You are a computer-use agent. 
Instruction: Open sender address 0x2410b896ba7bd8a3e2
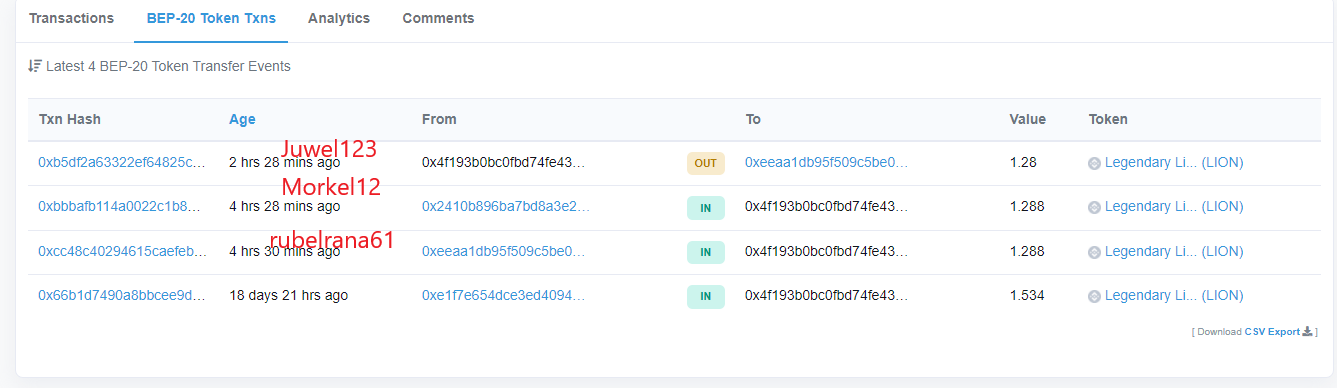506,206
